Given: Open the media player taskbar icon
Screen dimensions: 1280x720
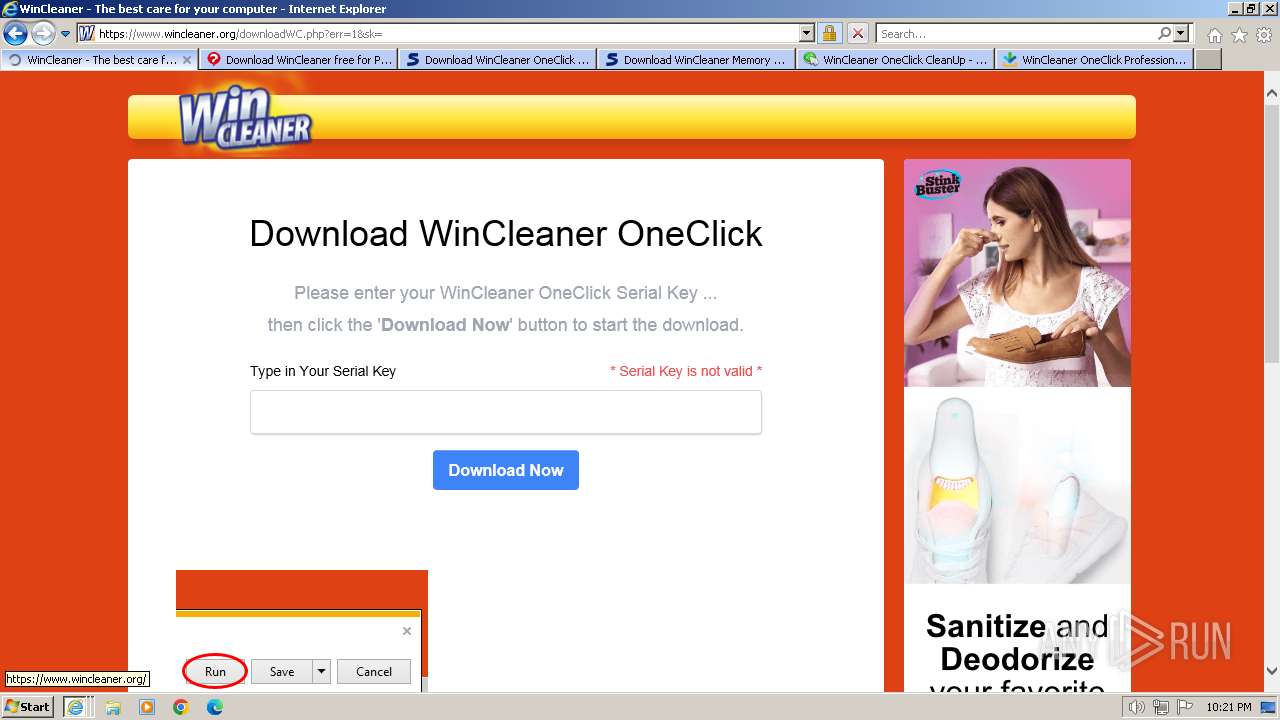Looking at the screenshot, I should 147,707.
